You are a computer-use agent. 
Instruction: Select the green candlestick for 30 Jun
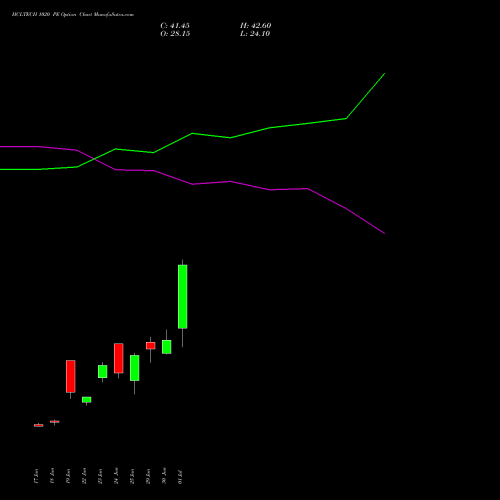pos(167,347)
